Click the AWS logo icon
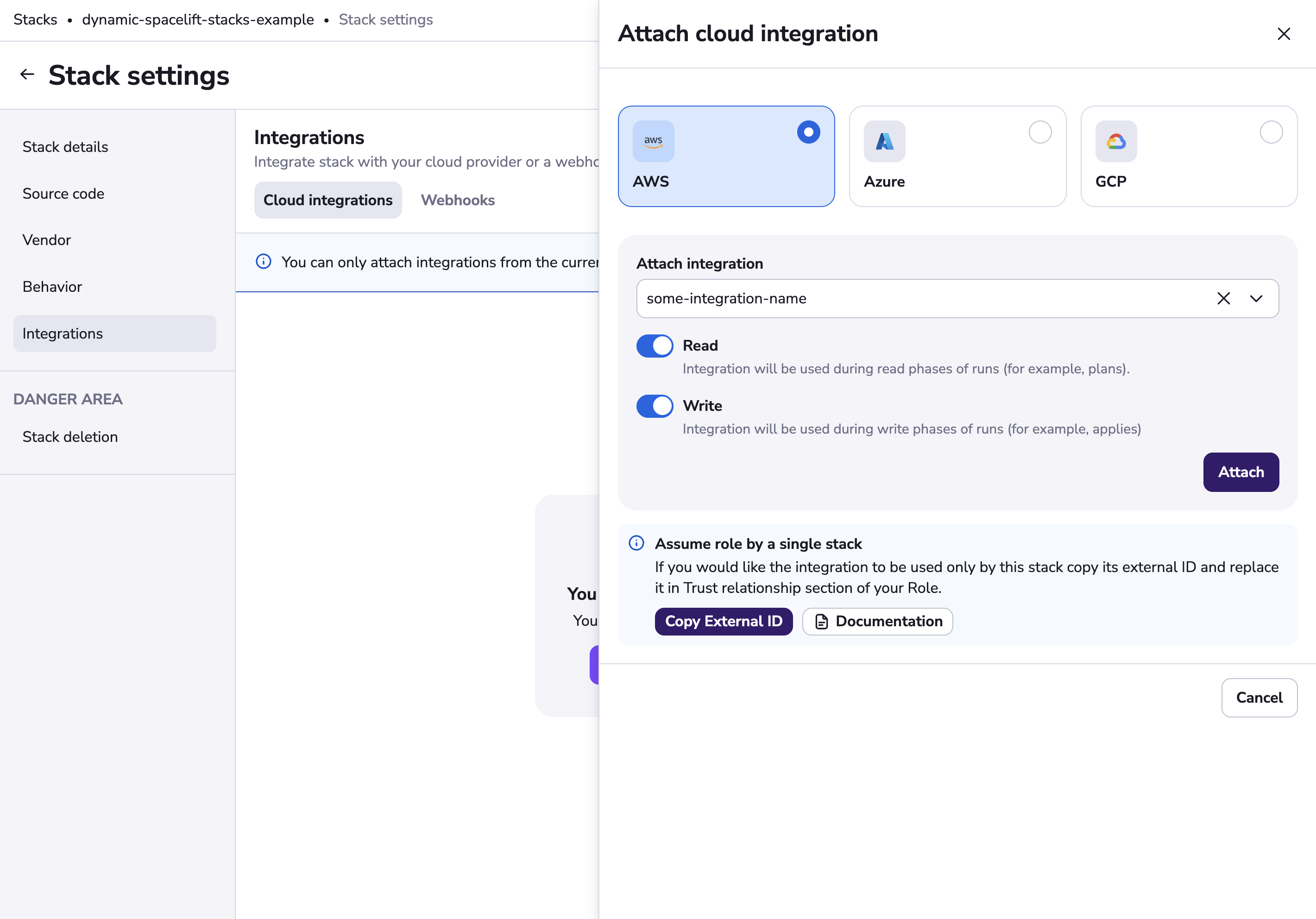Viewport: 1316px width, 919px height. pos(653,141)
